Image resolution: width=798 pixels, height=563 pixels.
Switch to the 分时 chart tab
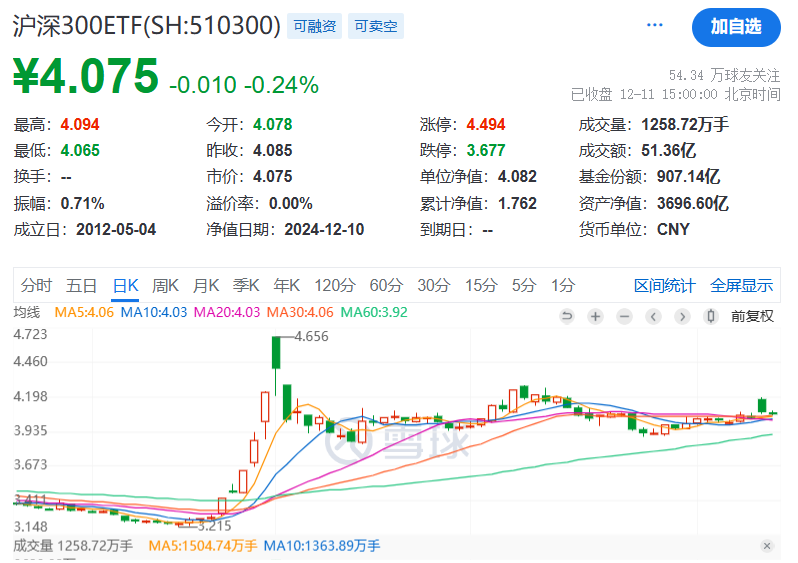click(x=36, y=286)
